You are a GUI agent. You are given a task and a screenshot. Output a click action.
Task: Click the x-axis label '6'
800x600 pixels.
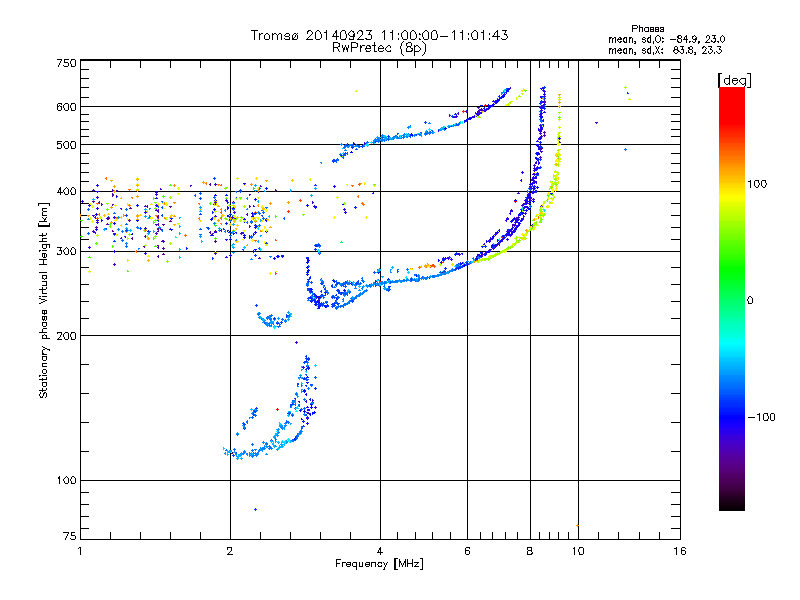coord(467,551)
